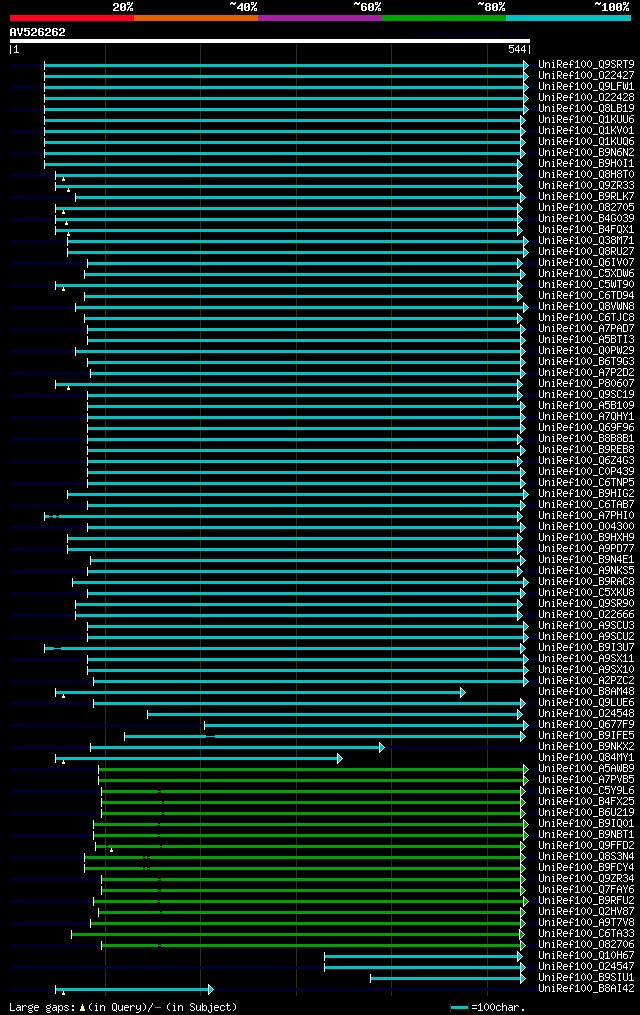Viewport: 640px width, 1015px height.
Task: Select the UniRef100_Q677F9 label
Action: [586, 725]
